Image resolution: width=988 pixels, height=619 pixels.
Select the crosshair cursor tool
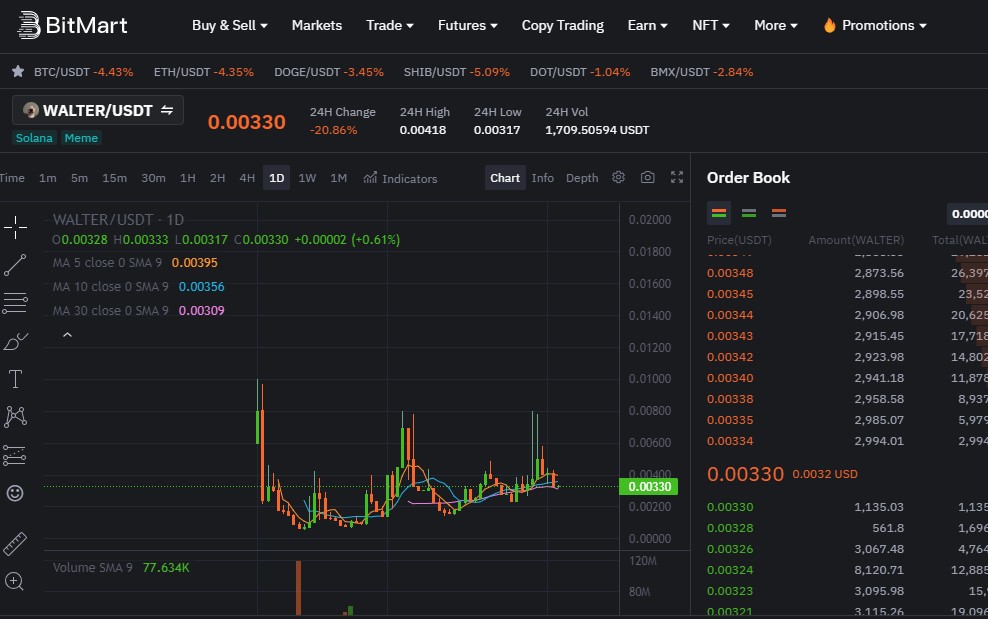[x=15, y=227]
